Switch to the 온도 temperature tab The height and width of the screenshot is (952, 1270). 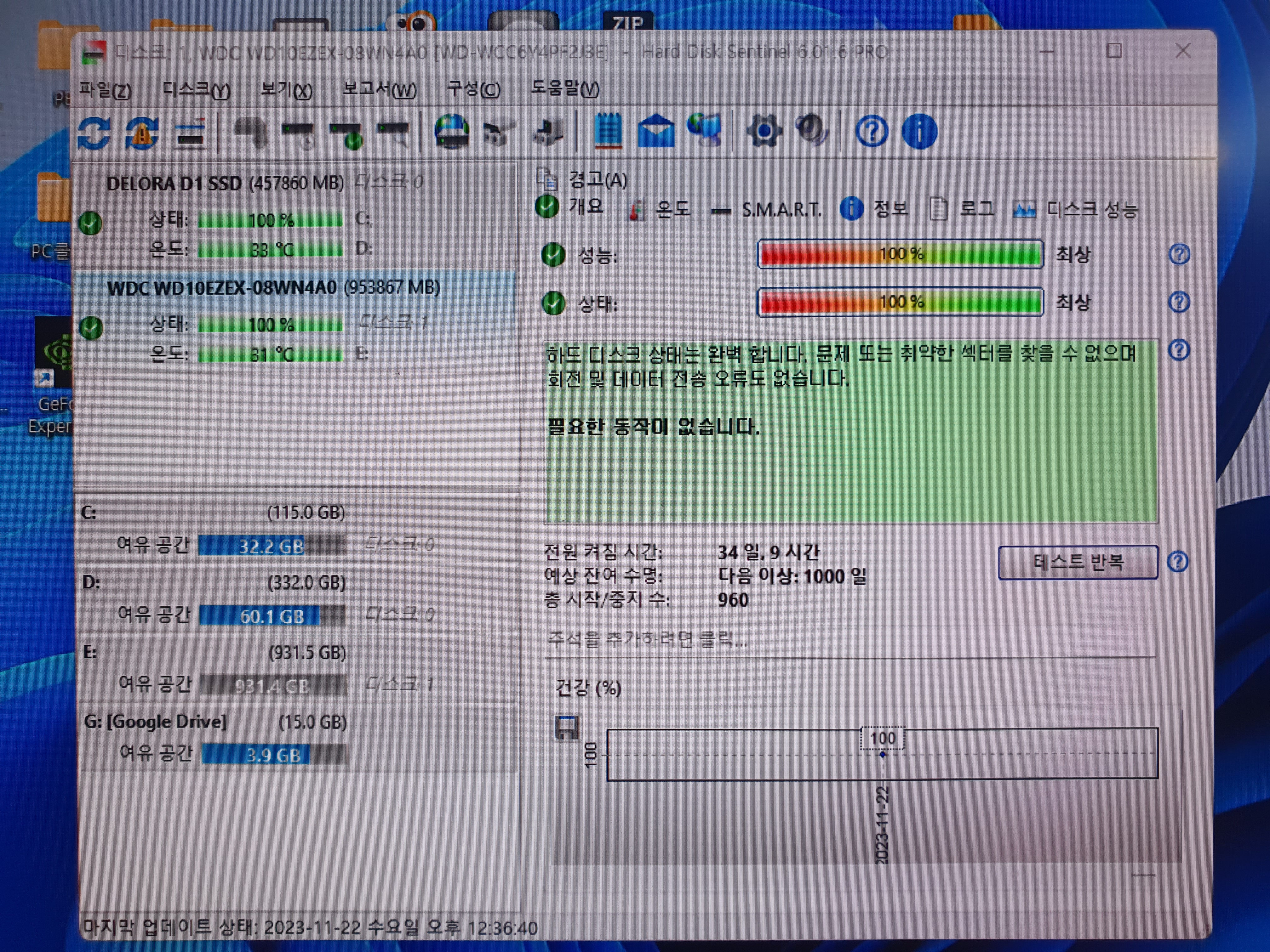coord(659,209)
